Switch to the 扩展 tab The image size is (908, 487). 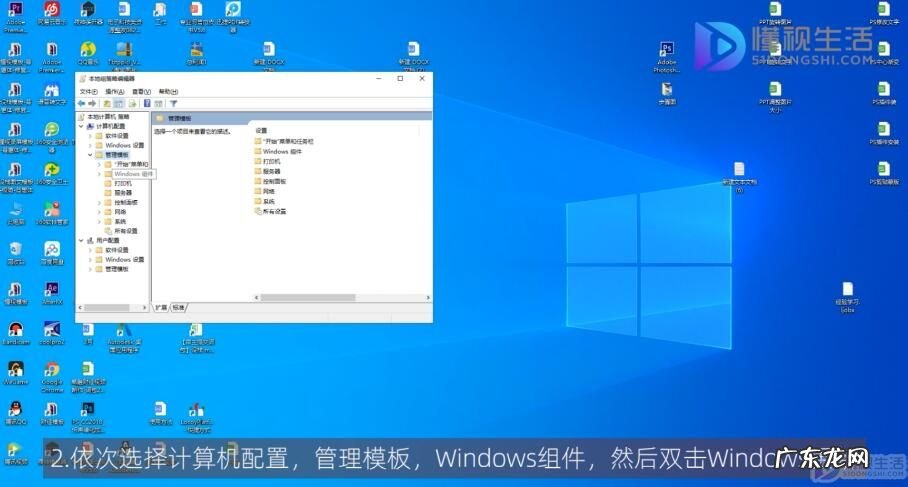161,307
